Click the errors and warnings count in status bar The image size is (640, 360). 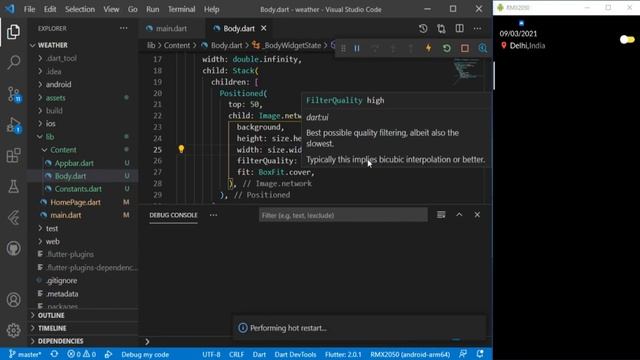(x=82, y=354)
